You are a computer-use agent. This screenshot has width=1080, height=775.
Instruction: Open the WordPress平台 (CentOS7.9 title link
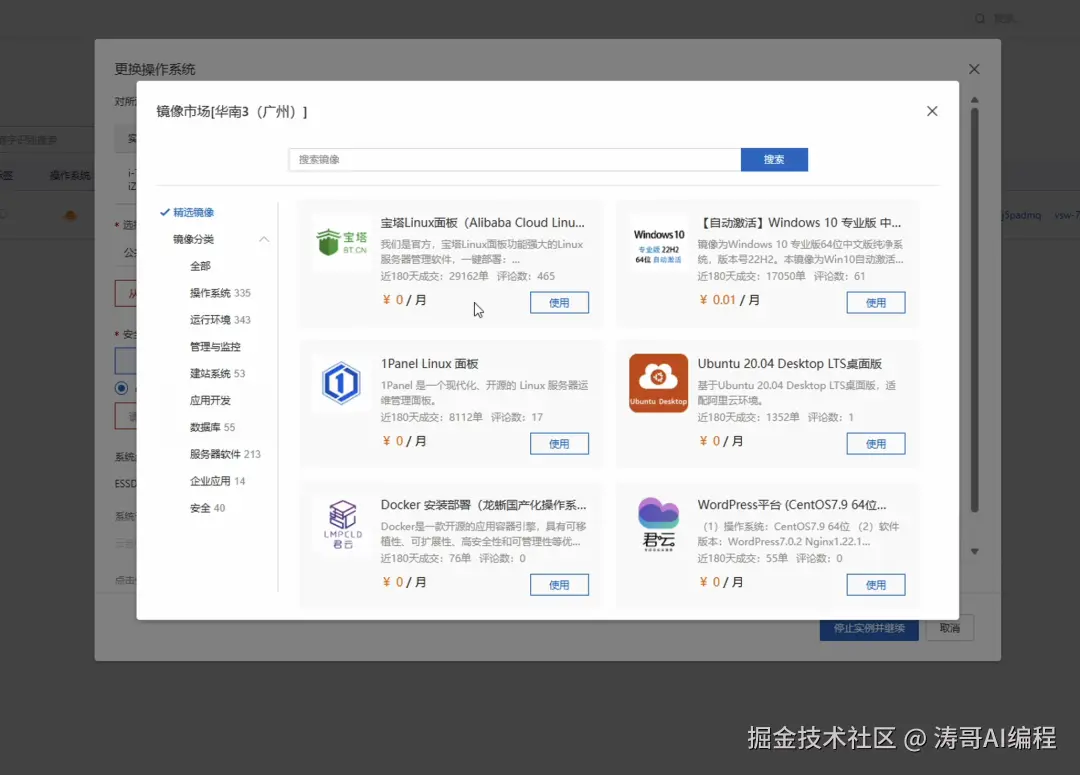pyautogui.click(x=792, y=505)
